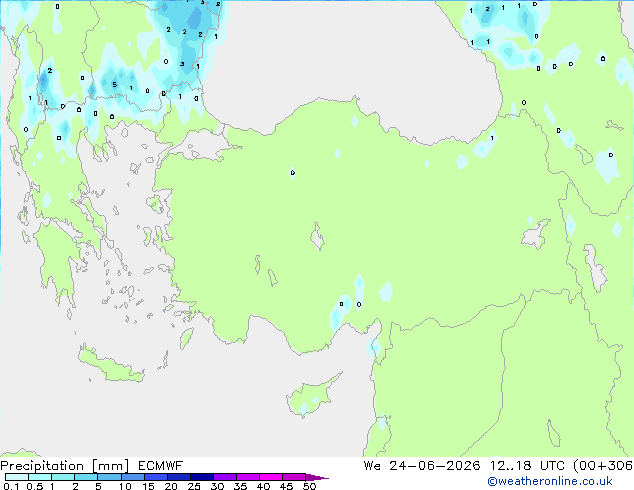
Task: Click the 0.5–1 mm legend color swatch
Action: pos(40,477)
